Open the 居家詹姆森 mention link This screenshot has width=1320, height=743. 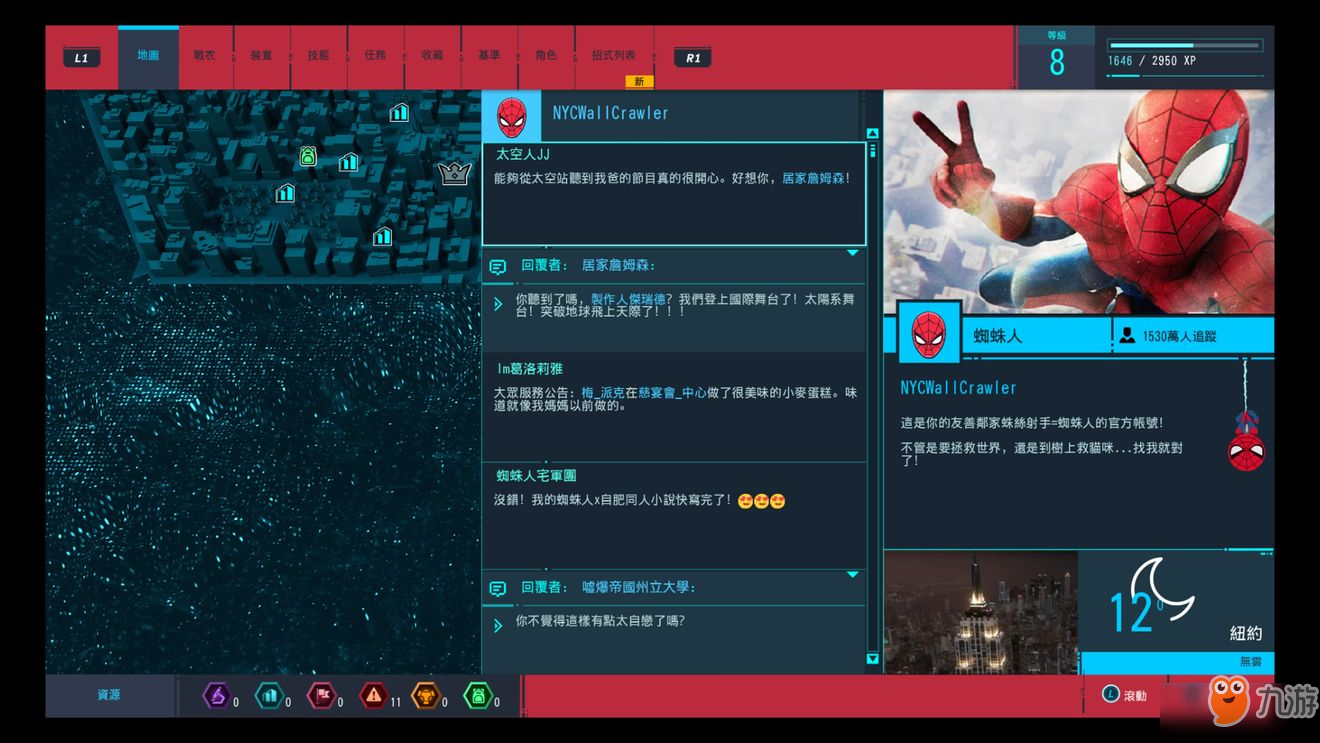point(813,178)
